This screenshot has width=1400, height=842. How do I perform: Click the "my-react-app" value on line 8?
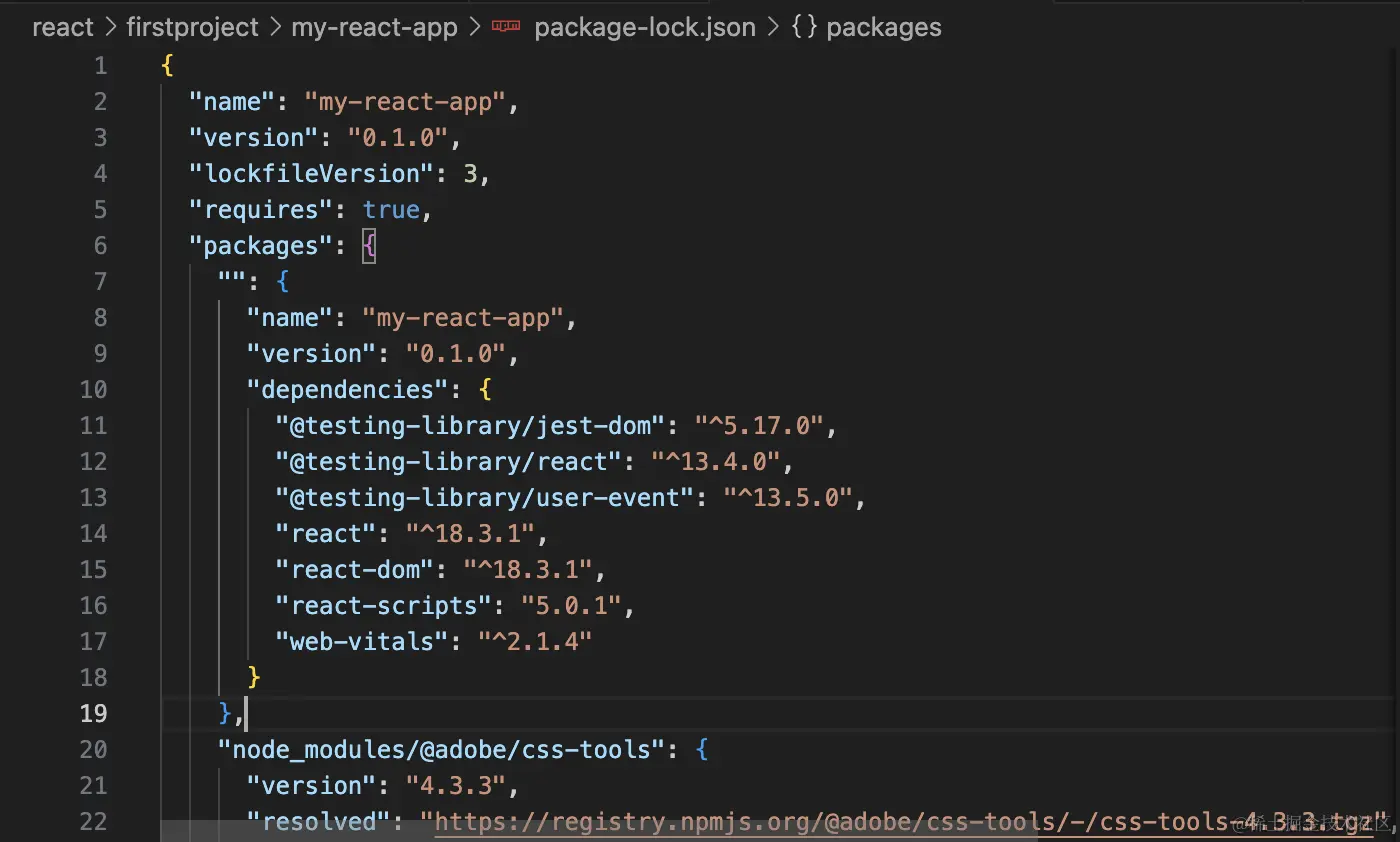[x=464, y=317]
